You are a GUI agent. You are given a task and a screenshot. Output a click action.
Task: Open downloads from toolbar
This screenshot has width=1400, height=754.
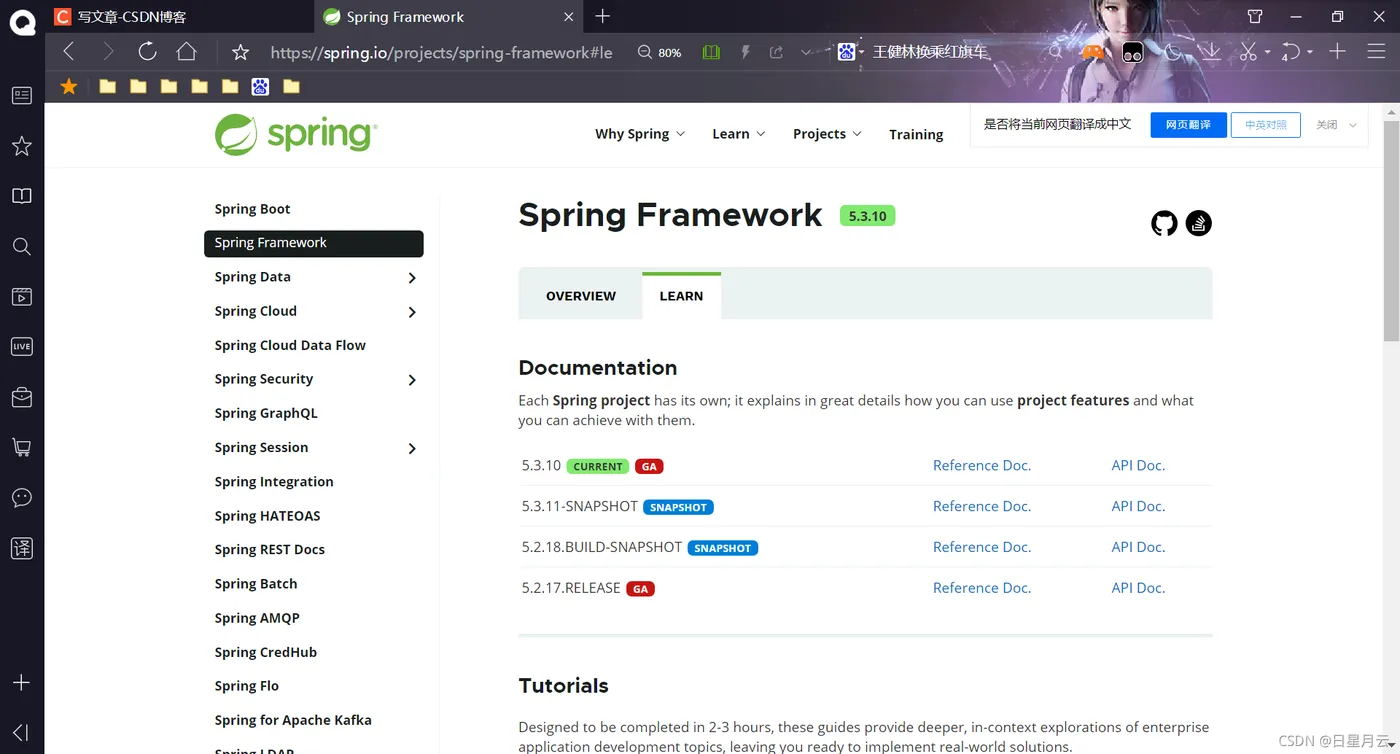tap(1210, 52)
